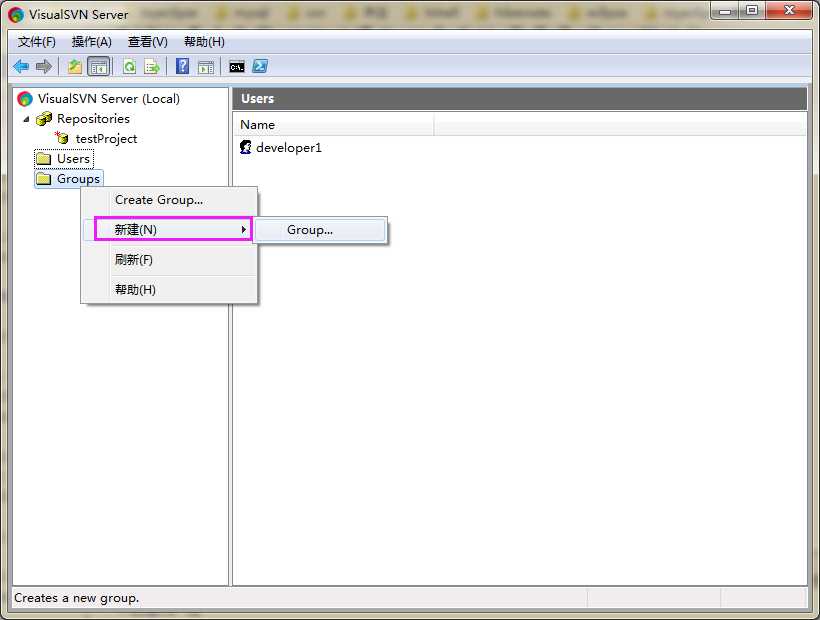Select the Users tree label
This screenshot has height=620, width=820.
(73, 158)
